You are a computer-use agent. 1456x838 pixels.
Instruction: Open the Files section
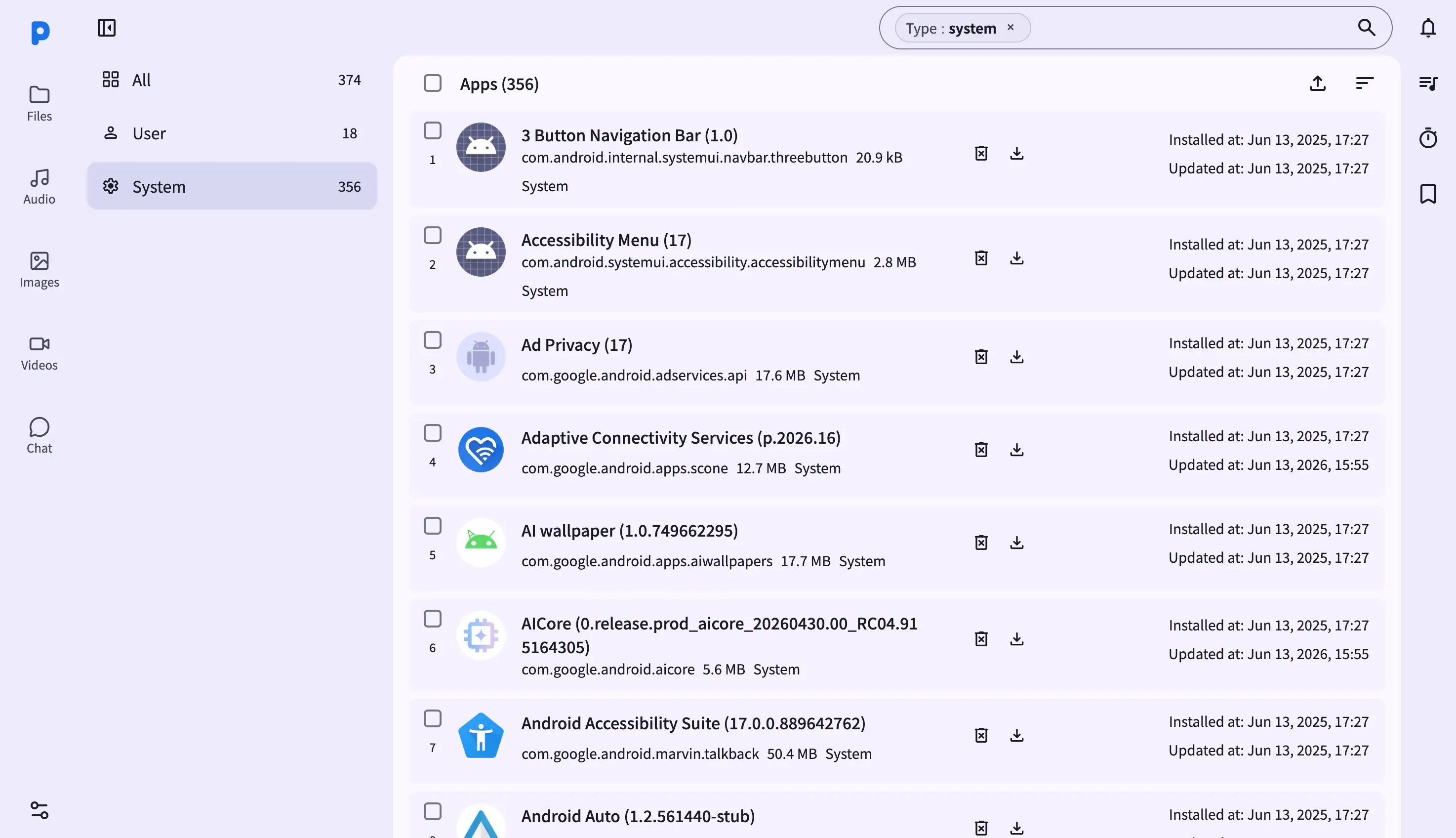pyautogui.click(x=39, y=104)
